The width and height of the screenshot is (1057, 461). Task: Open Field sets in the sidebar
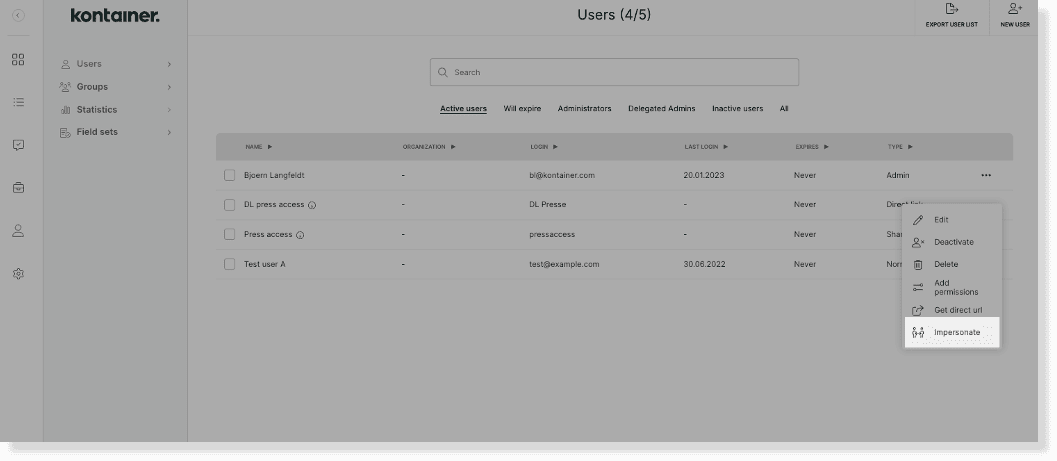pos(97,132)
